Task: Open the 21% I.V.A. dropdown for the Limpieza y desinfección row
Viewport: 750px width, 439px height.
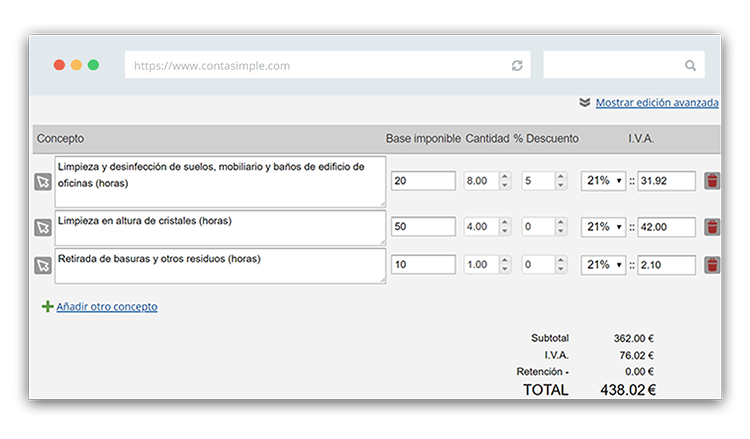Action: 604,181
